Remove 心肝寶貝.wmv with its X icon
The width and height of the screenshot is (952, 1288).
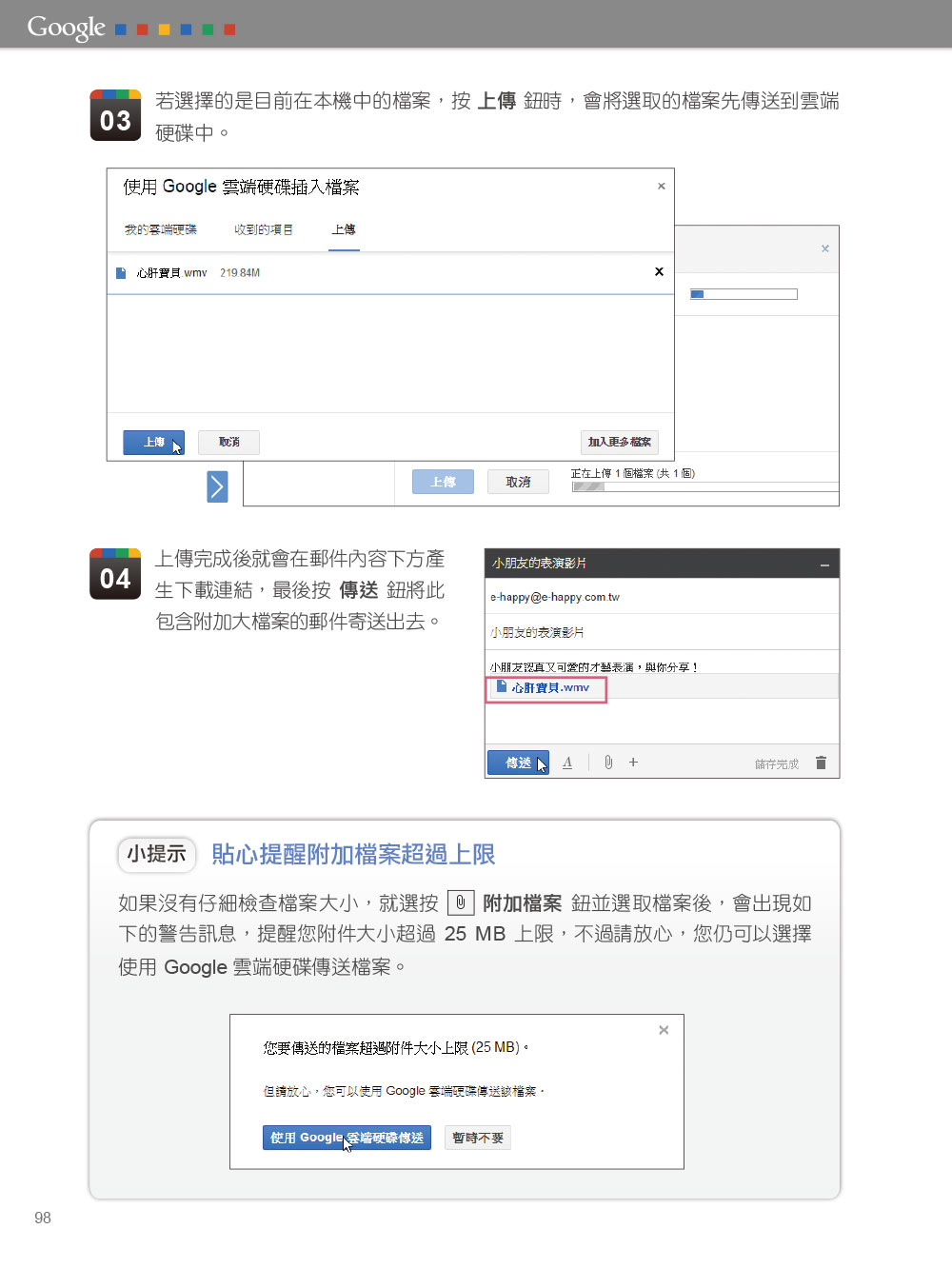(x=659, y=272)
